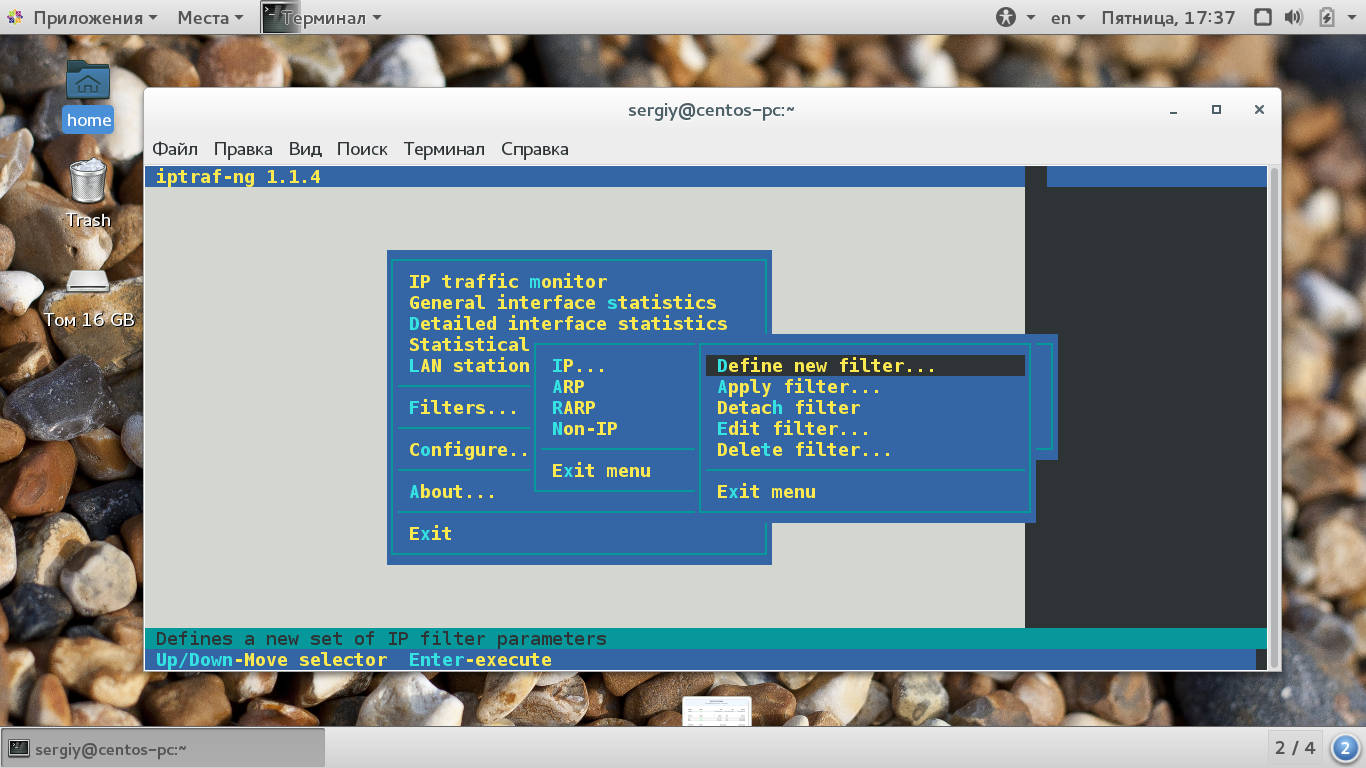Select LAN station monitor entry
Image resolution: width=1366 pixels, height=768 pixels.
469,366
